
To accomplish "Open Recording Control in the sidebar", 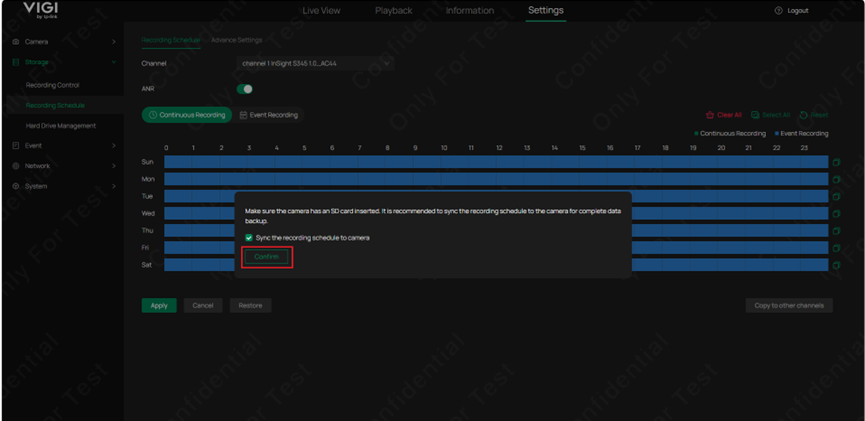I will [x=52, y=86].
